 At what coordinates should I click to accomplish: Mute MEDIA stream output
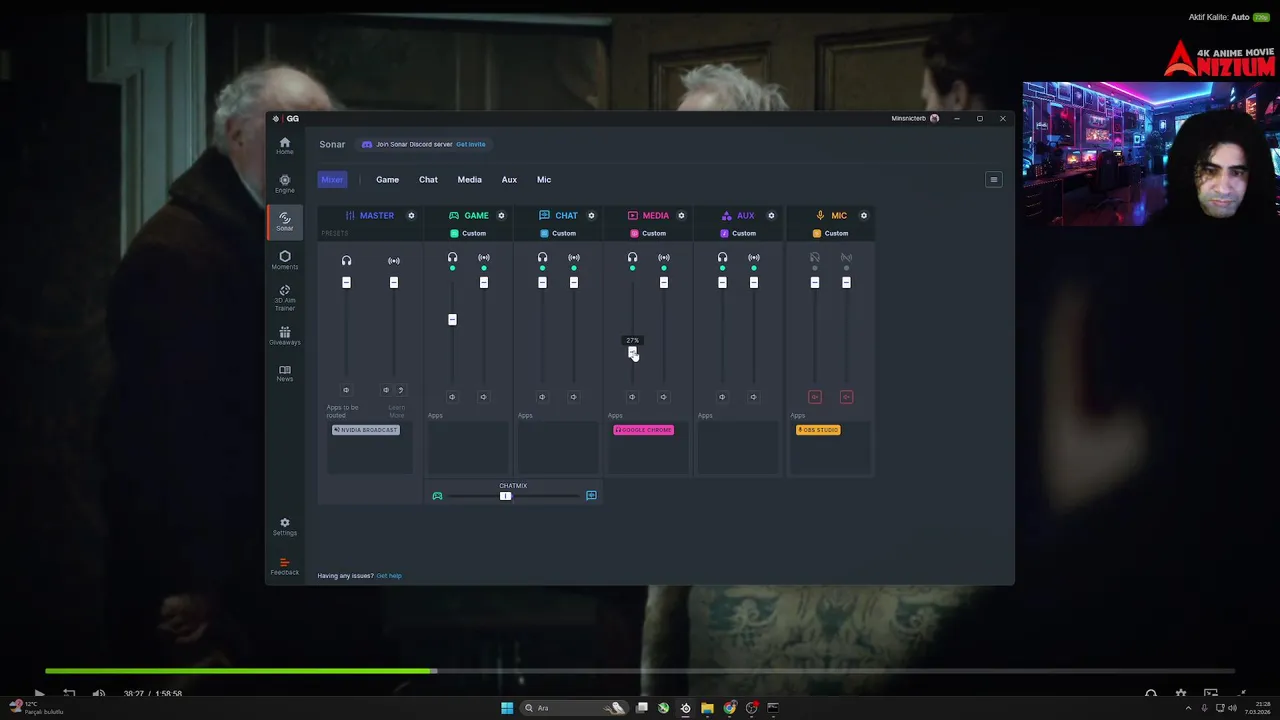click(x=663, y=397)
